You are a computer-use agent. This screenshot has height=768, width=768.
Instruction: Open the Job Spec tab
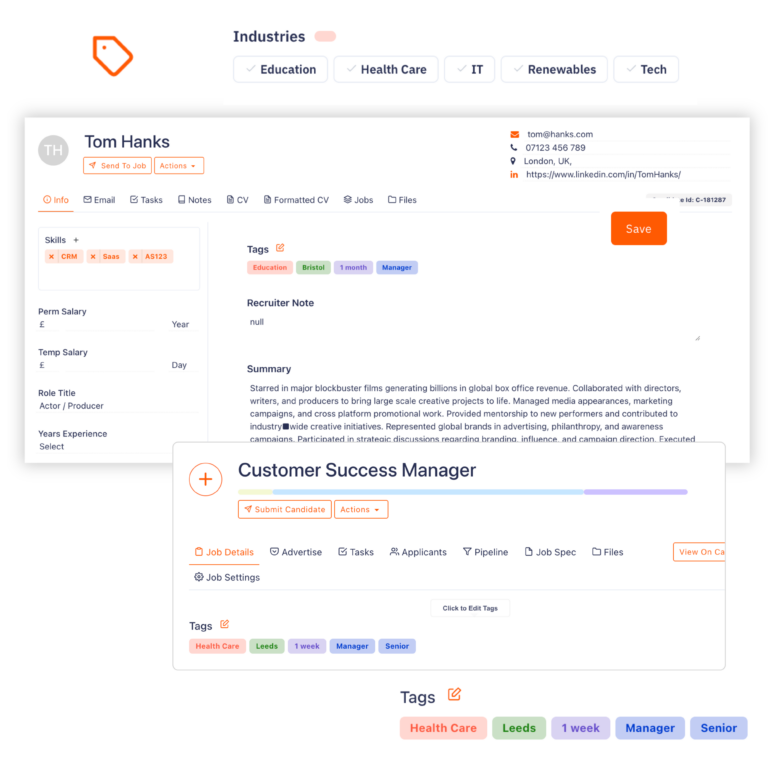(x=550, y=552)
